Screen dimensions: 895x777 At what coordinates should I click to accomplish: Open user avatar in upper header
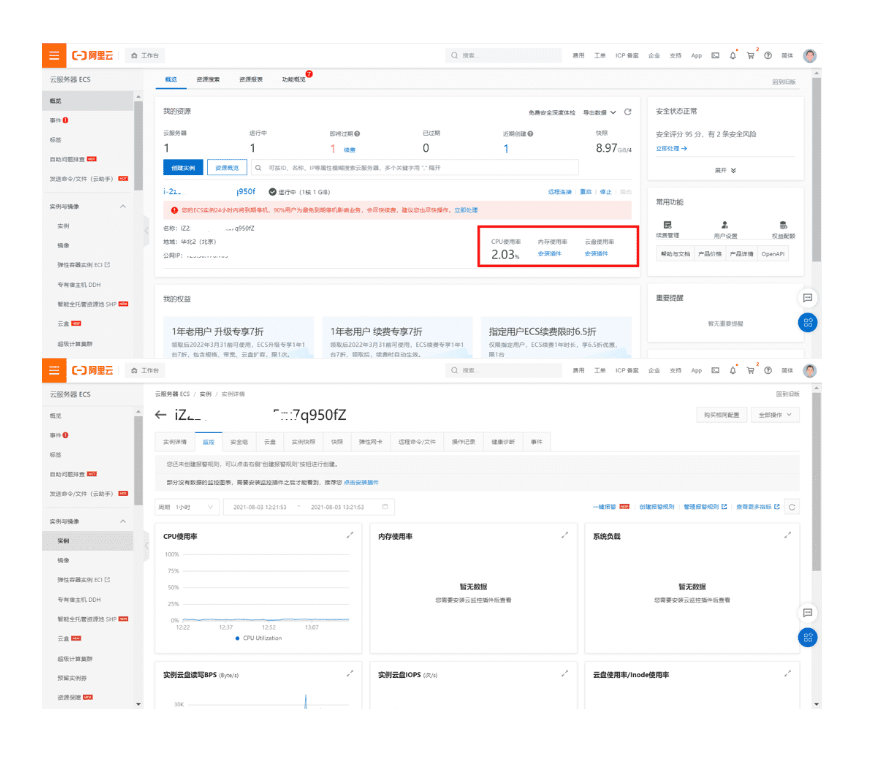[x=809, y=55]
